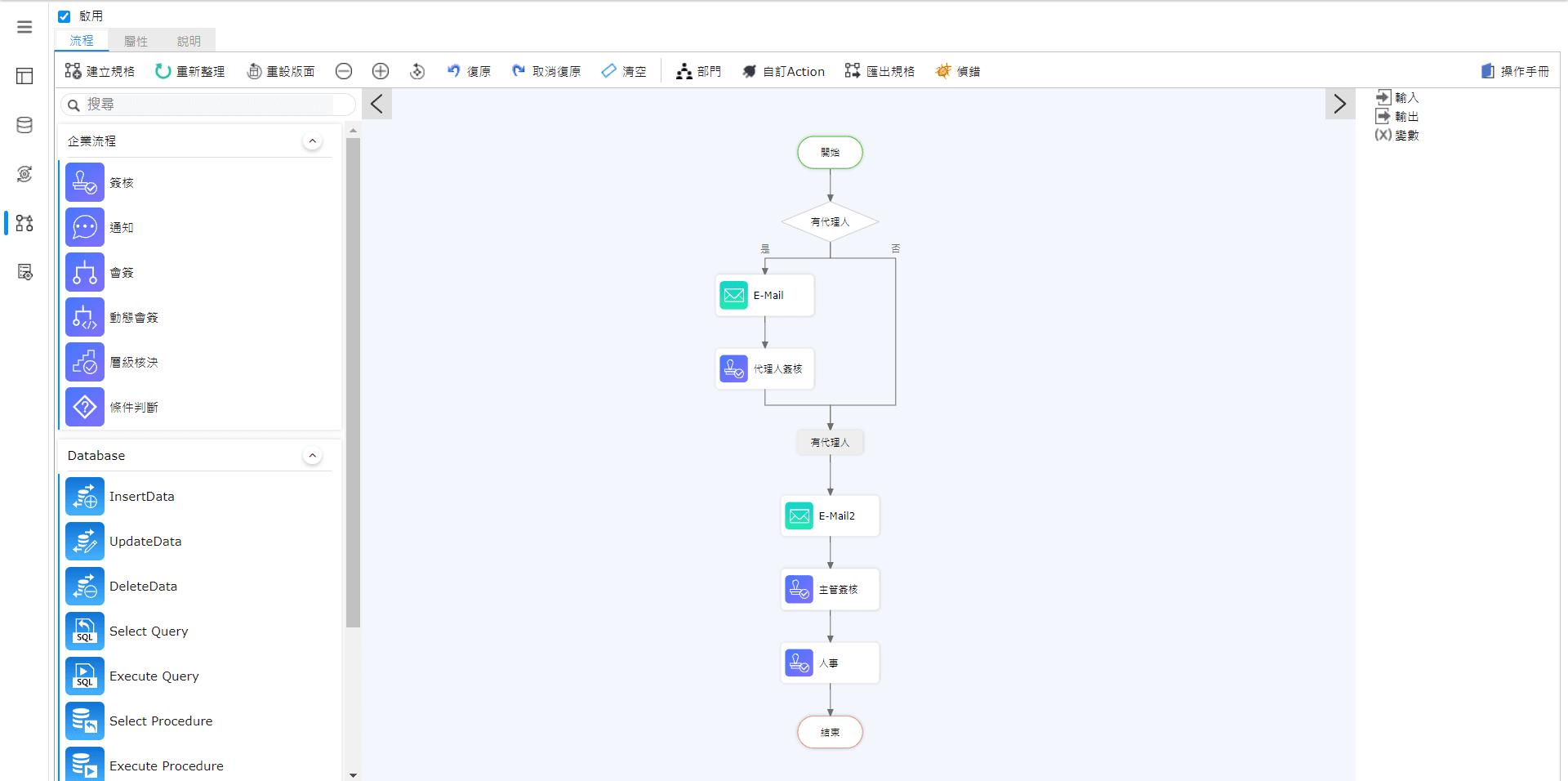
Task: Open the workflow nodes sidebar icon
Action: point(24,223)
